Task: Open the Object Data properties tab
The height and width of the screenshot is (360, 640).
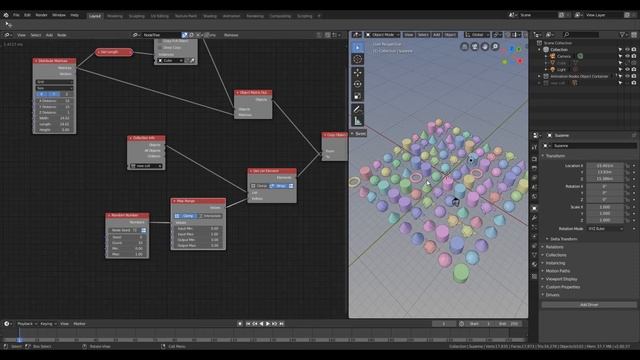Action: point(534,255)
